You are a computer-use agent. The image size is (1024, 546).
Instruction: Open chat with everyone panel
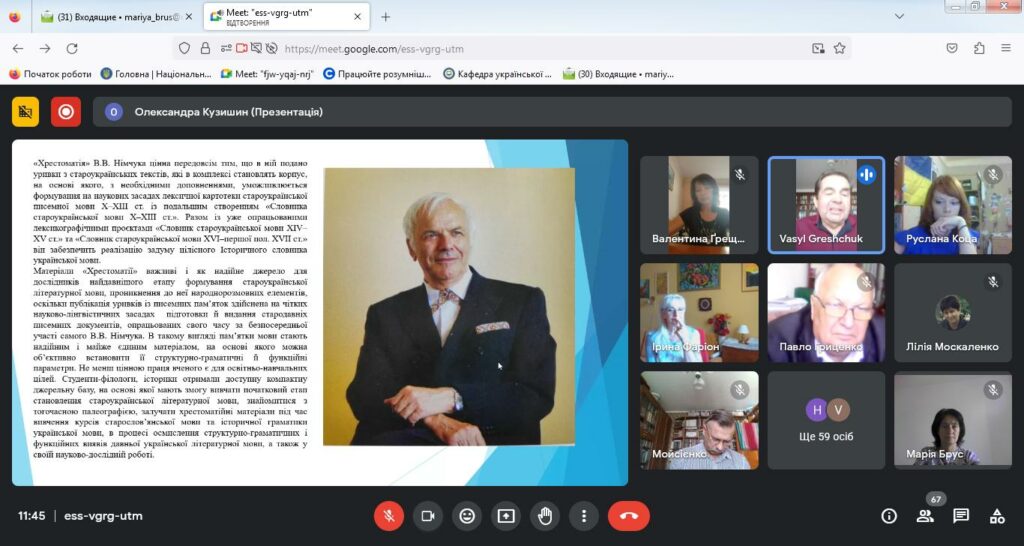click(961, 516)
